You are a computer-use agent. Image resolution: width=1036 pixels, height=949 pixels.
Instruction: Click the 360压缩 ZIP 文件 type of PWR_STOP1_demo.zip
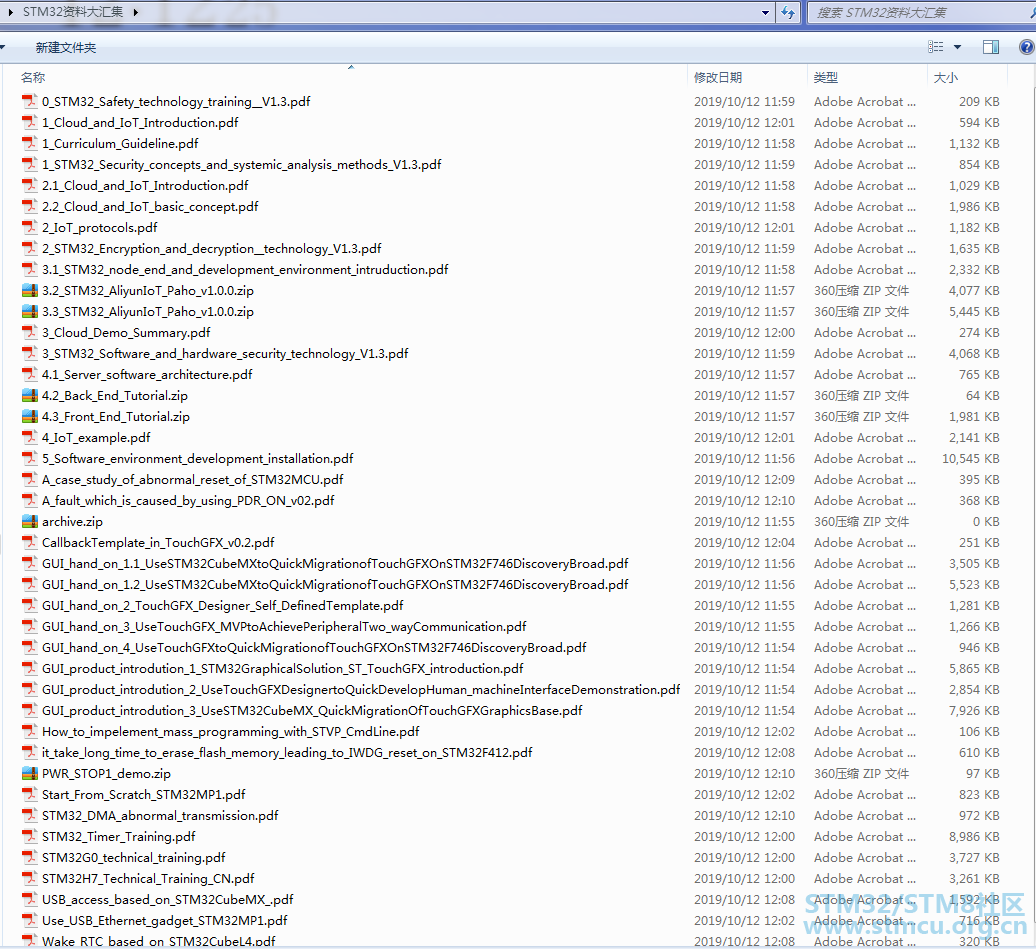(x=862, y=774)
